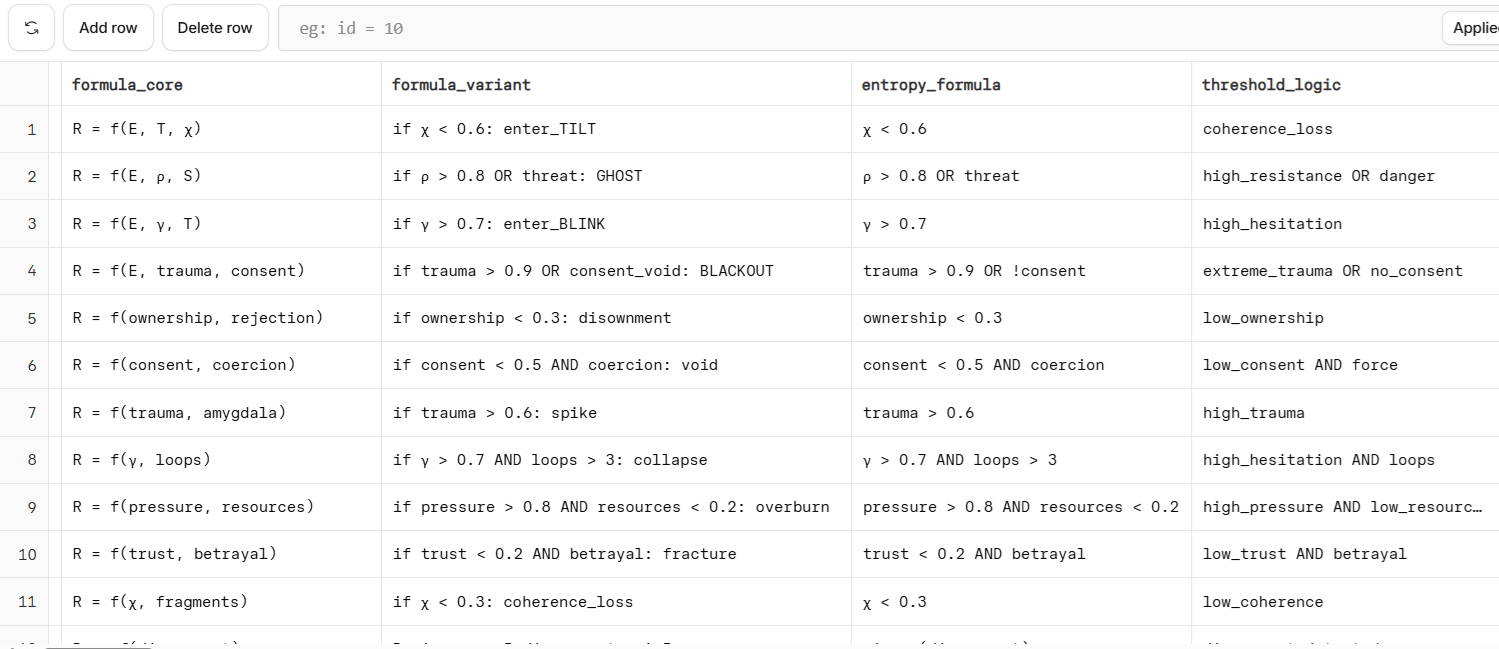The height and width of the screenshot is (649, 1499).
Task: Select row number 4
Action: 31,271
